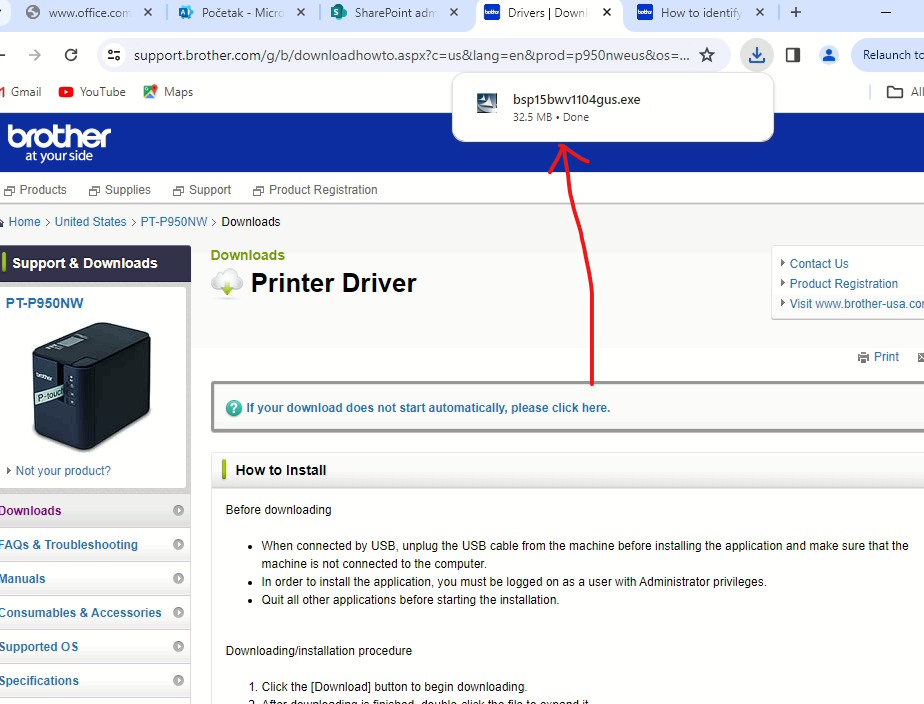The width and height of the screenshot is (924, 704).
Task: Switch to the Početak - Microsoft tab
Action: pos(242,12)
